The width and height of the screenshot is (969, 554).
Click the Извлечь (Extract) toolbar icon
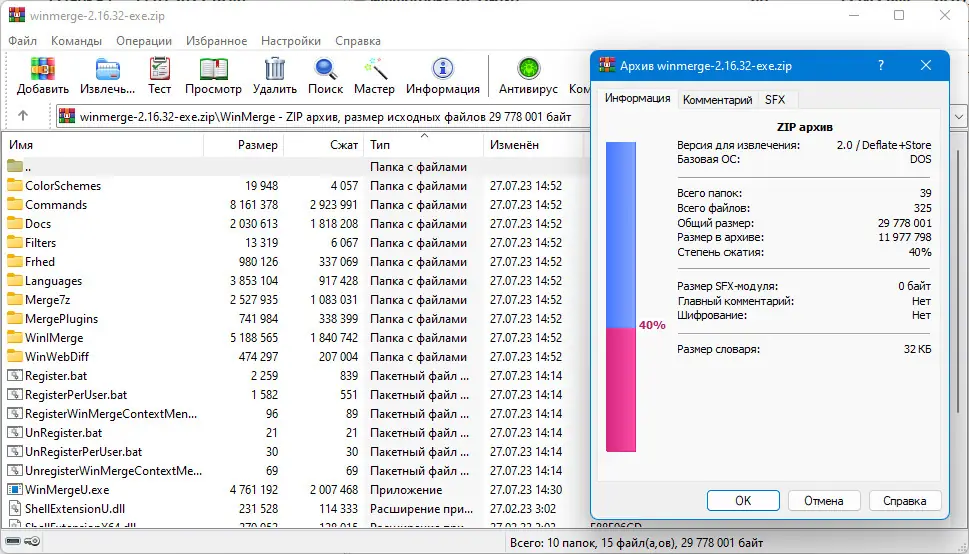click(108, 68)
